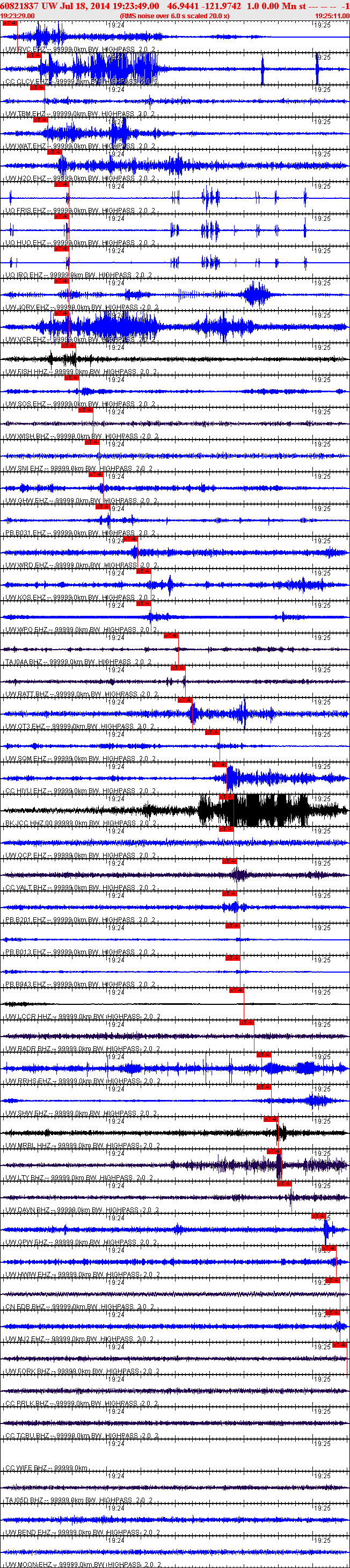Select the red pick flag on CC.CLCV trace
This screenshot has height=1568, width=350.
click(x=34, y=55)
